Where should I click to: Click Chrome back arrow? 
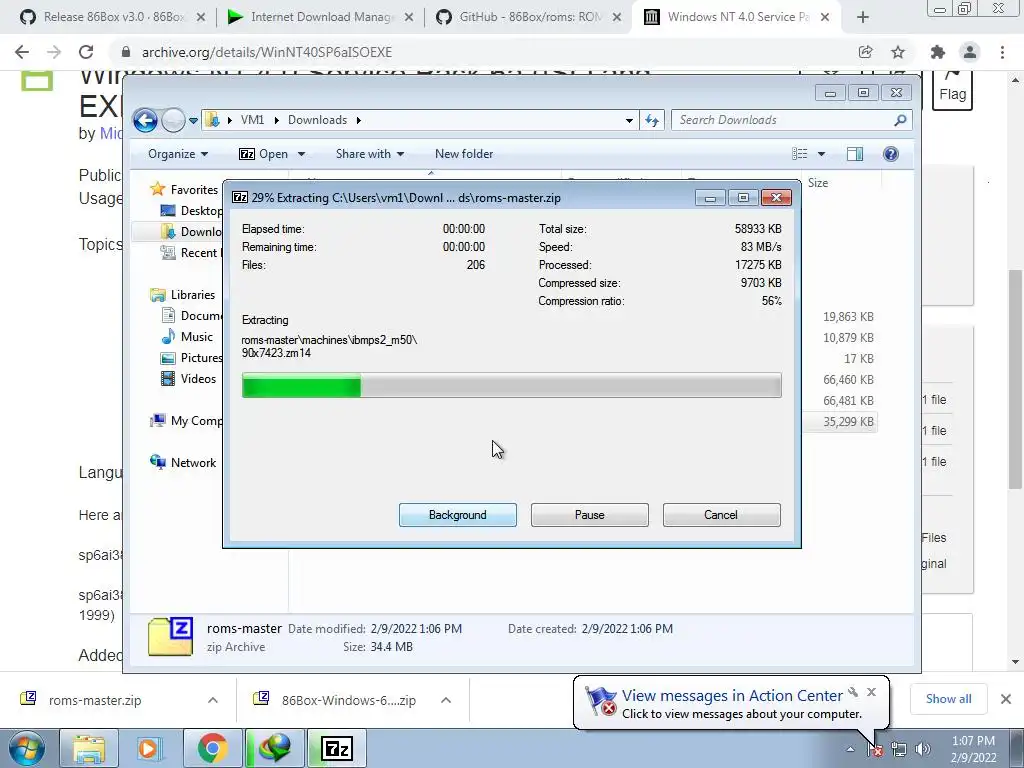coord(22,52)
